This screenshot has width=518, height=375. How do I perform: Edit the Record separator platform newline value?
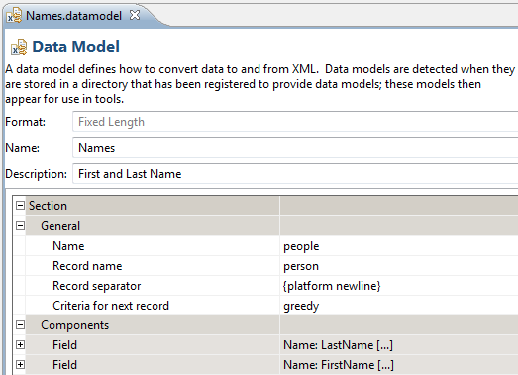pos(331,286)
